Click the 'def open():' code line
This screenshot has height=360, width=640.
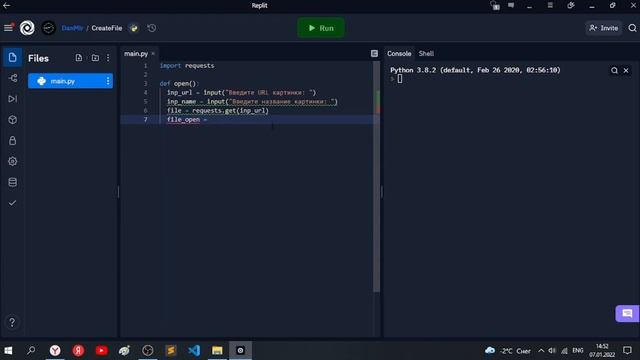179,83
